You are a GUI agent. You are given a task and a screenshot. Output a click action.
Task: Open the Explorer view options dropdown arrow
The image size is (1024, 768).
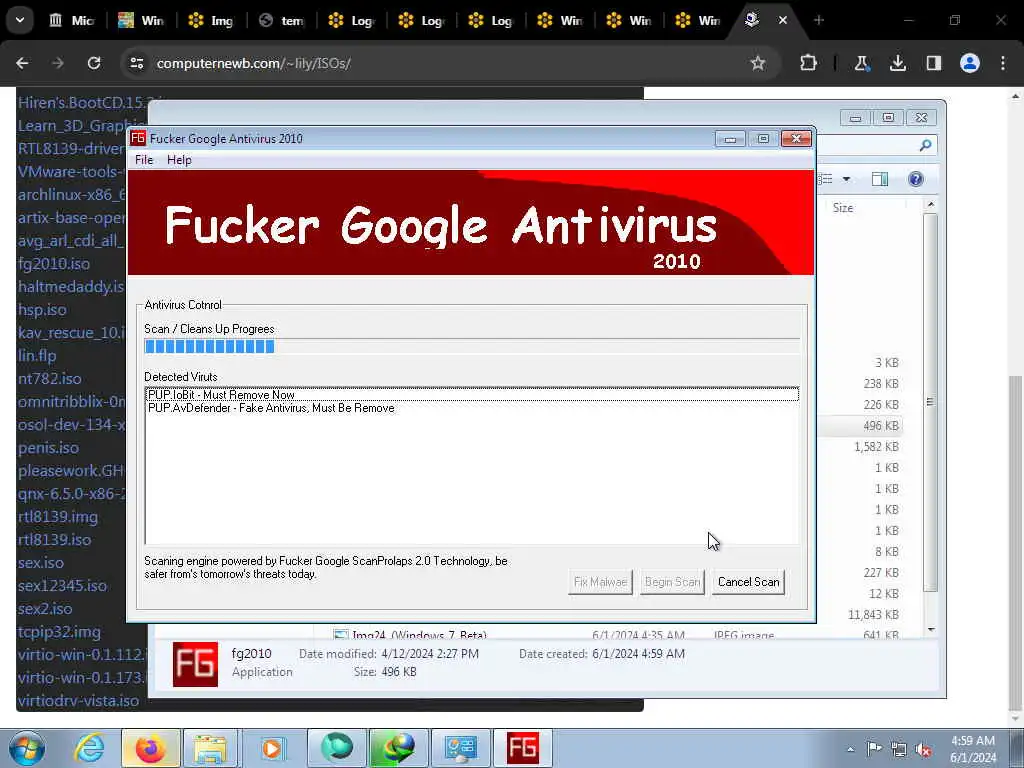846,179
